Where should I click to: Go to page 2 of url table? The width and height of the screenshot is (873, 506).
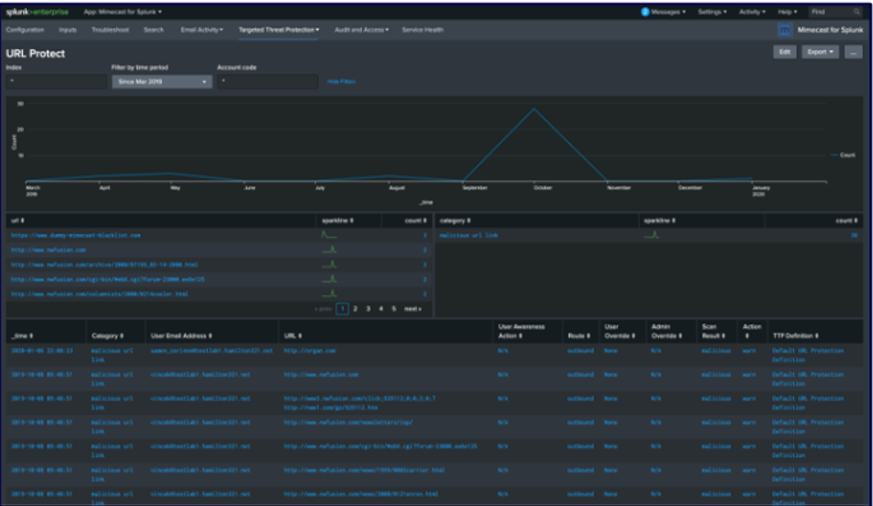[x=355, y=309]
